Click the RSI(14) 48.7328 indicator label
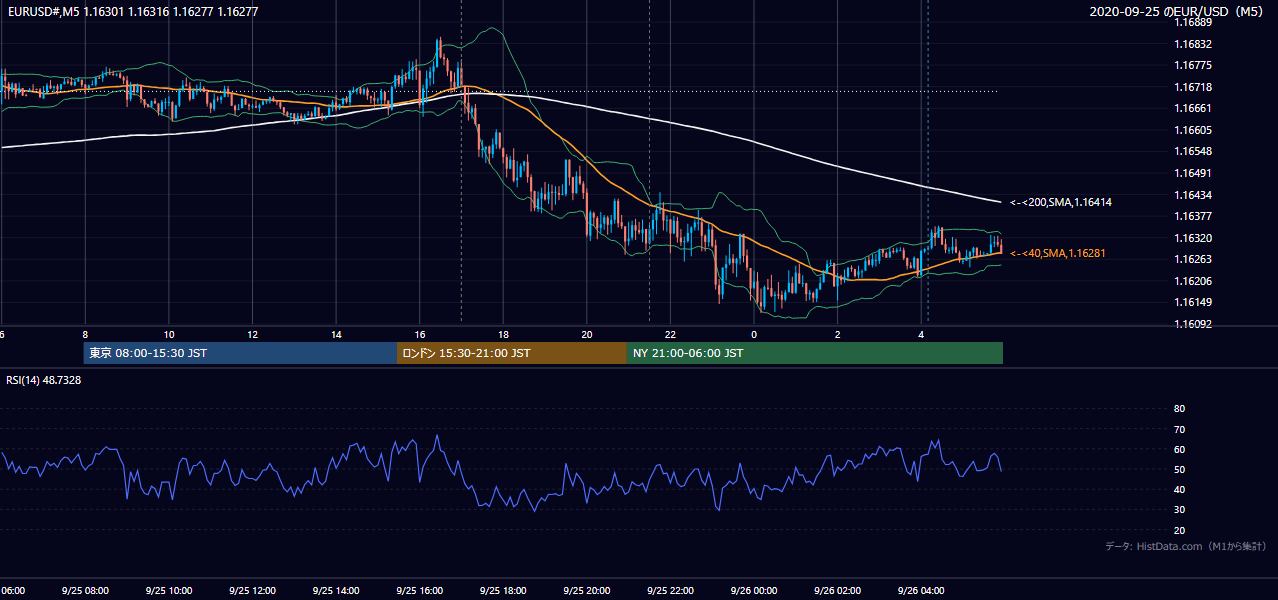The height and width of the screenshot is (600, 1278). pyautogui.click(x=44, y=380)
